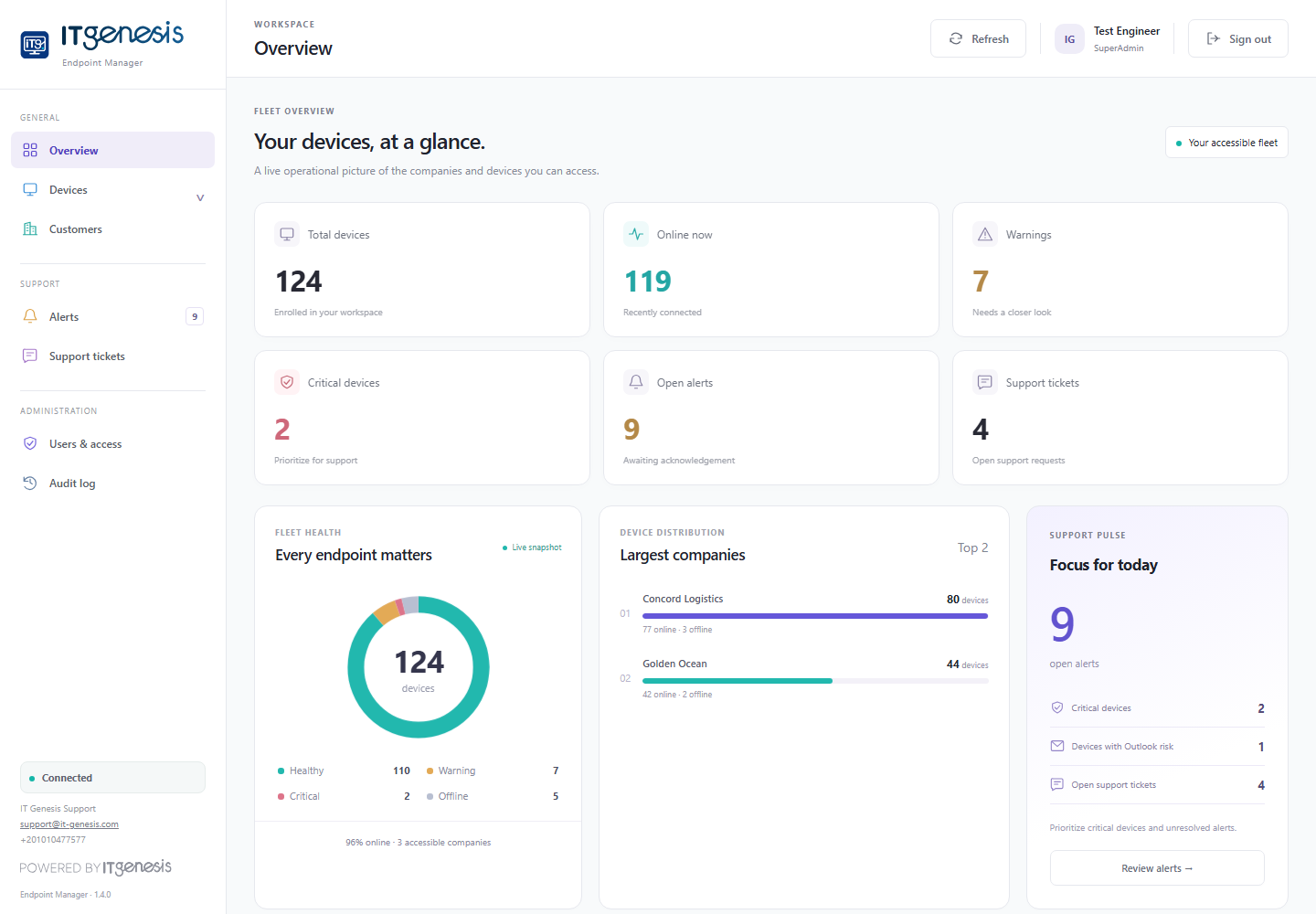This screenshot has width=1316, height=914.
Task: Click the Critical legend entry
Action: coord(344,796)
